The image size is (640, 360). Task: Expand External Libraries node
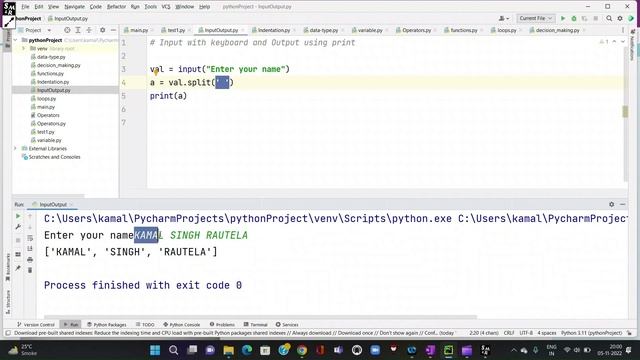click(16, 149)
